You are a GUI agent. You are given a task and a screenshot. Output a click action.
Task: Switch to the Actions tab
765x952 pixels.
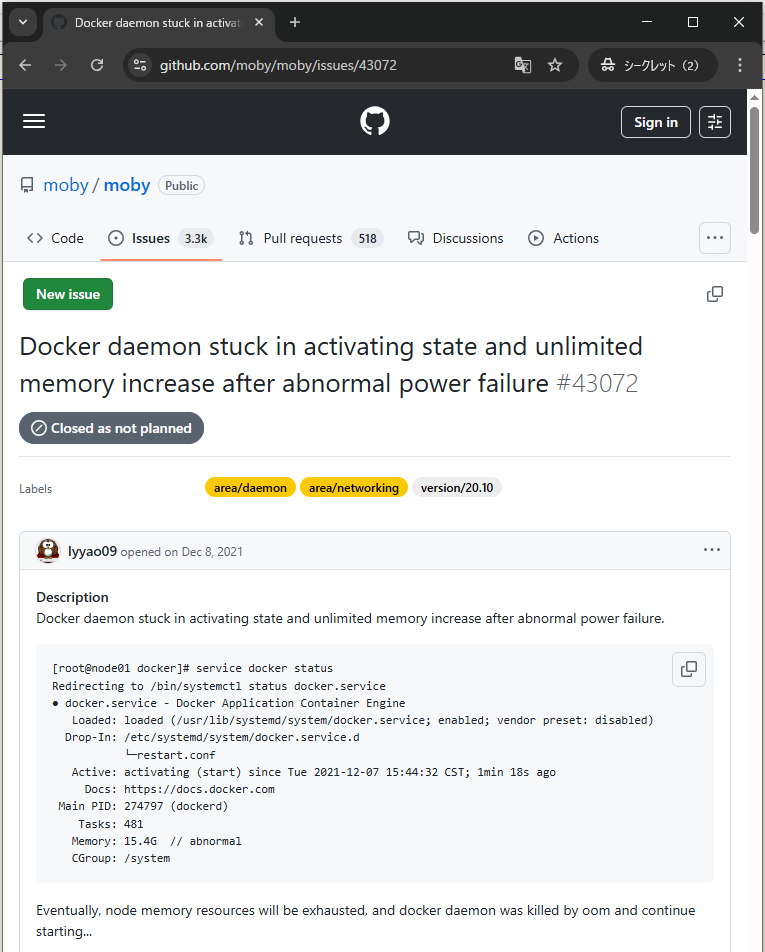click(564, 238)
